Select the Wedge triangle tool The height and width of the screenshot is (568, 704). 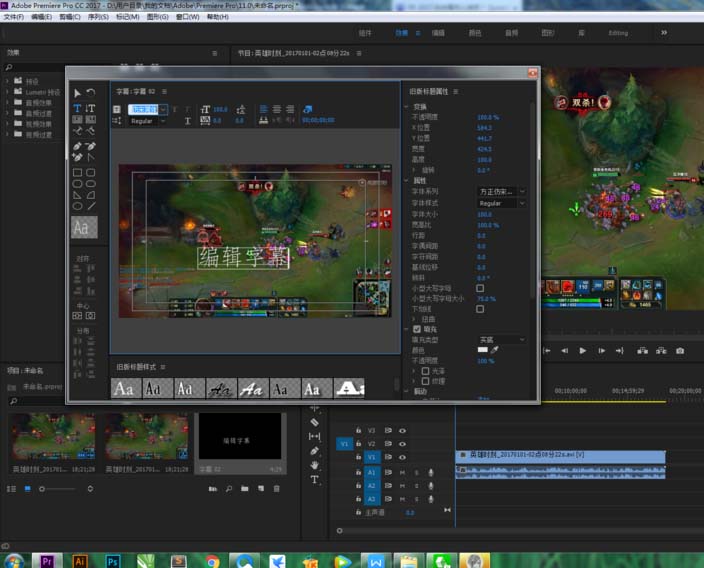[x=77, y=195]
